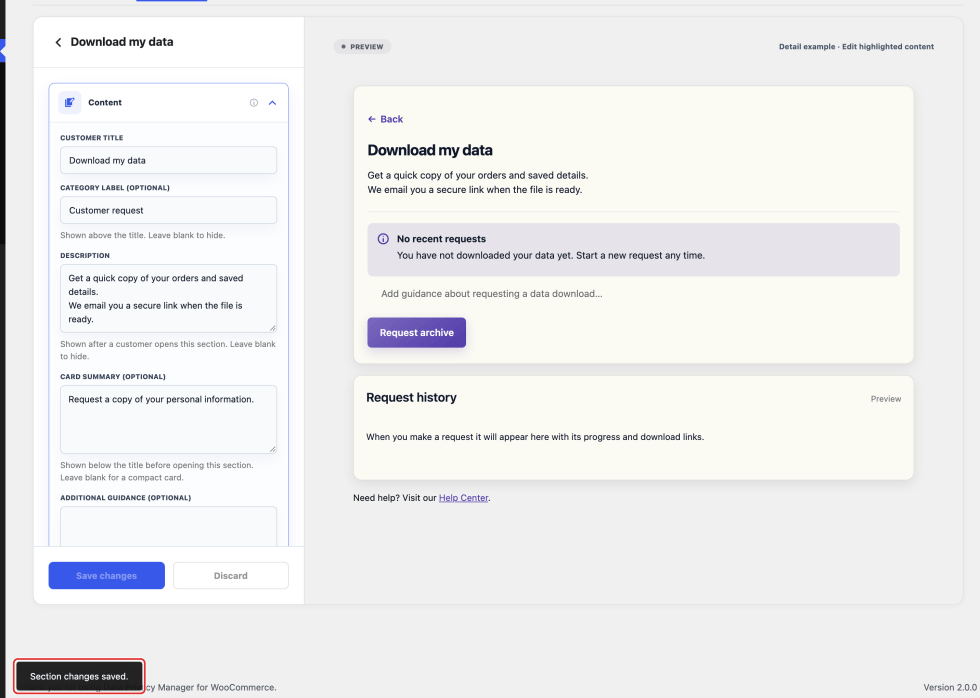The image size is (980, 698).
Task: Click the Customer Title input field
Action: pyautogui.click(x=168, y=160)
